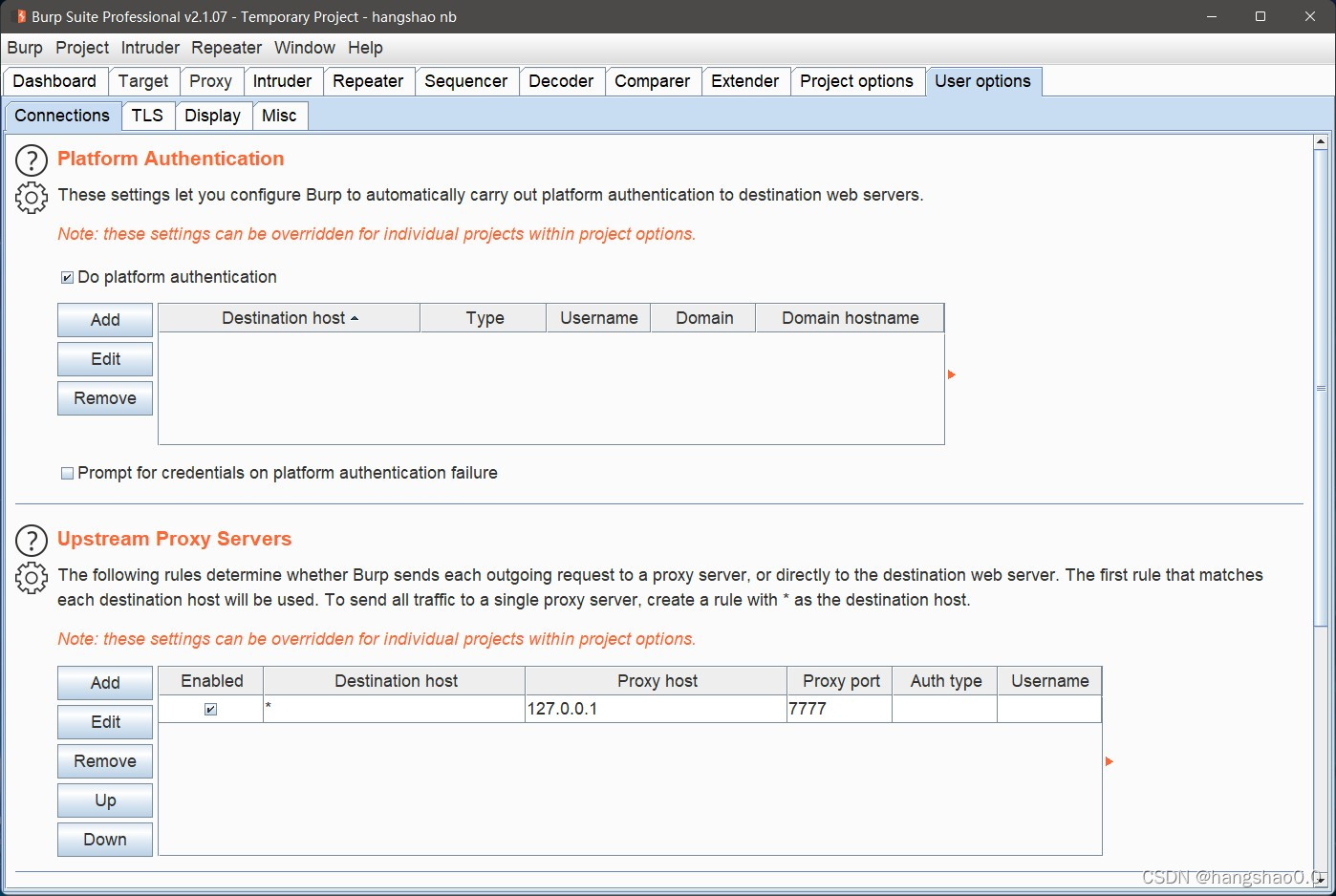Click the Proxy port column header
This screenshot has width=1336, height=896.
click(840, 681)
